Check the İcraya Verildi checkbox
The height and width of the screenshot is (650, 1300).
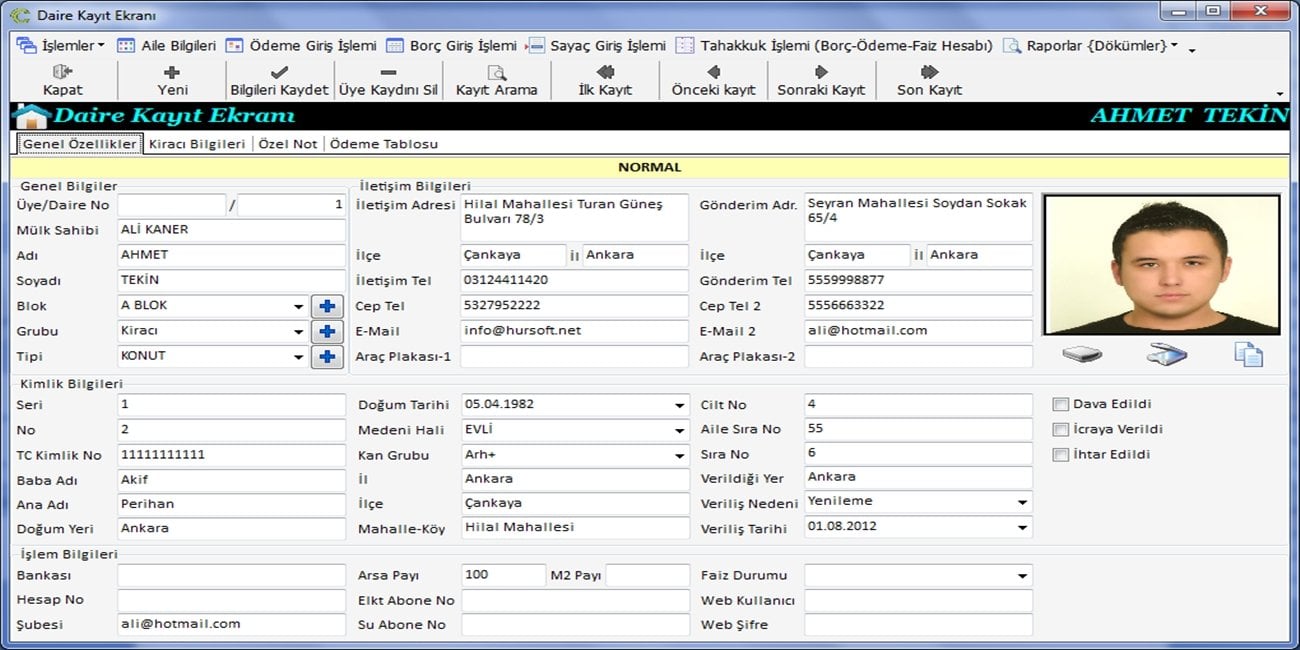[x=1061, y=430]
